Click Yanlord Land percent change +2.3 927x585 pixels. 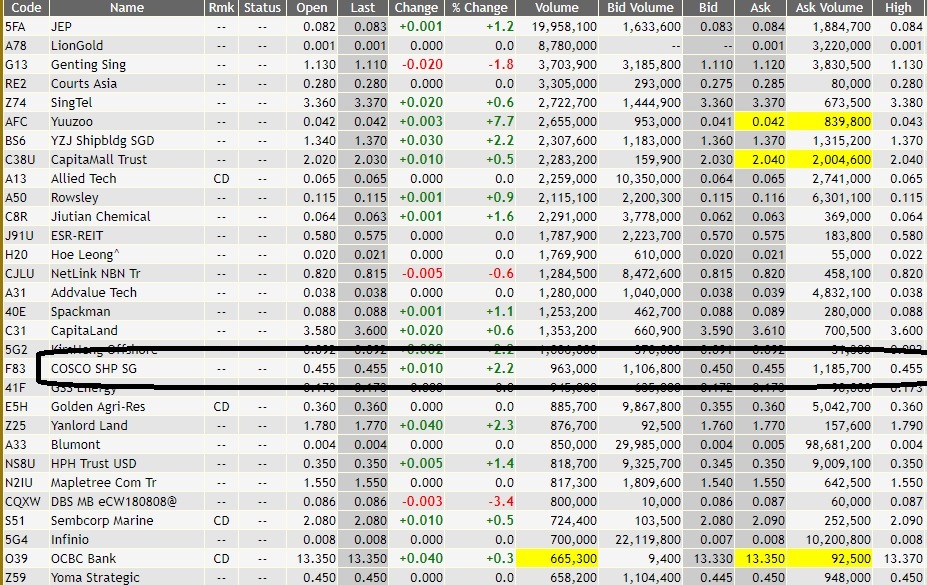[x=500, y=425]
